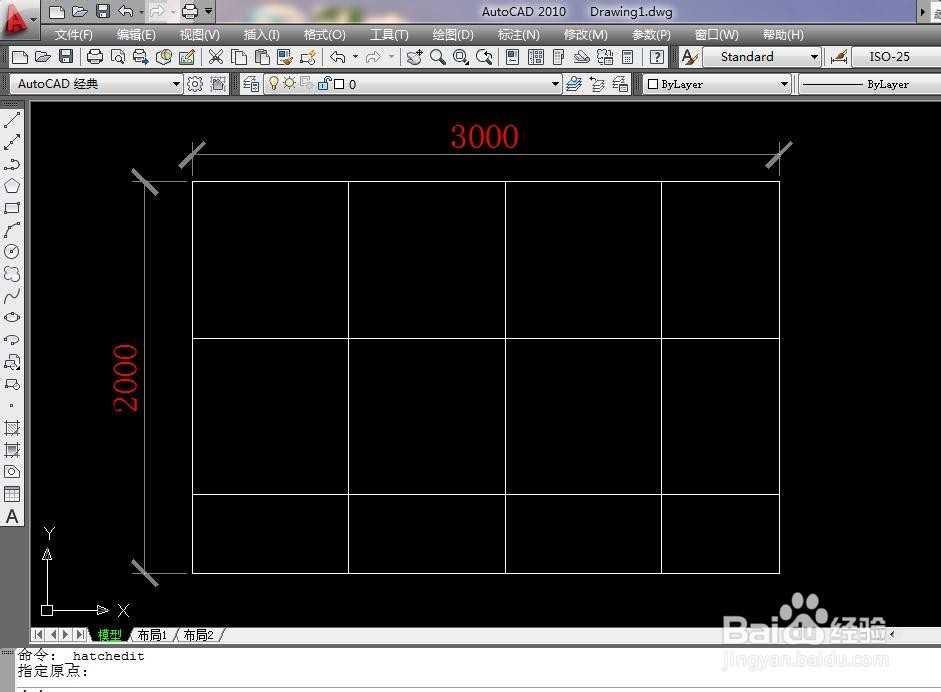
Task: Select the Construction Line tool
Action: (x=12, y=142)
